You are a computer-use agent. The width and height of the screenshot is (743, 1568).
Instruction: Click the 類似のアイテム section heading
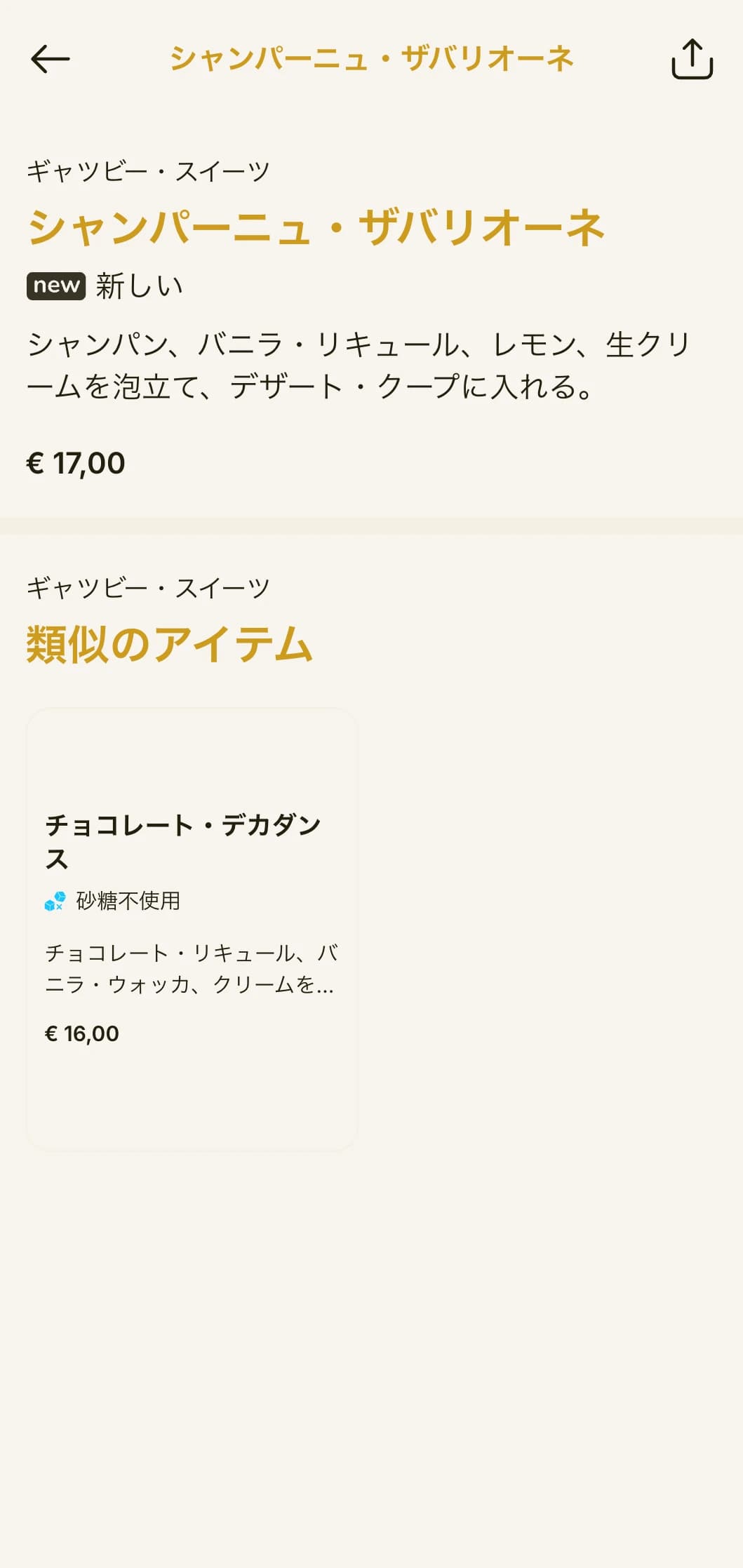click(169, 645)
